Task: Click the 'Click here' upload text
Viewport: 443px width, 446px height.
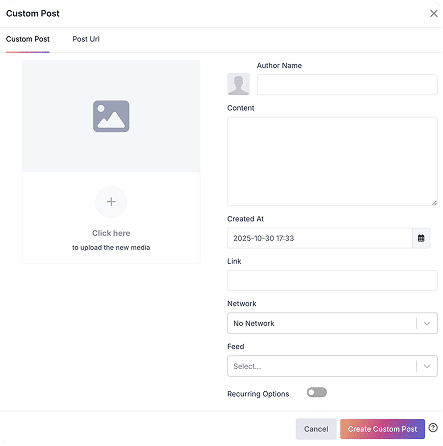Action: [x=111, y=233]
